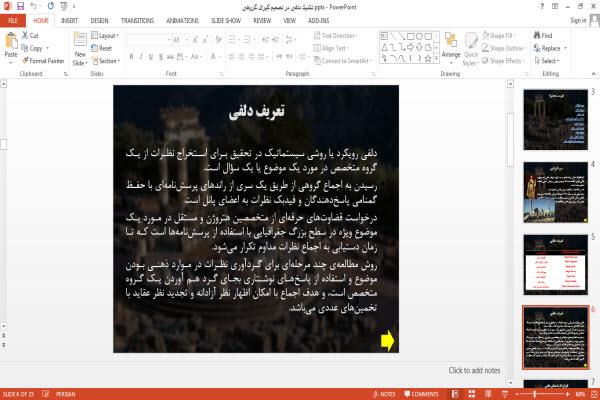Switch to Slide Sorter view icon

click(x=472, y=394)
